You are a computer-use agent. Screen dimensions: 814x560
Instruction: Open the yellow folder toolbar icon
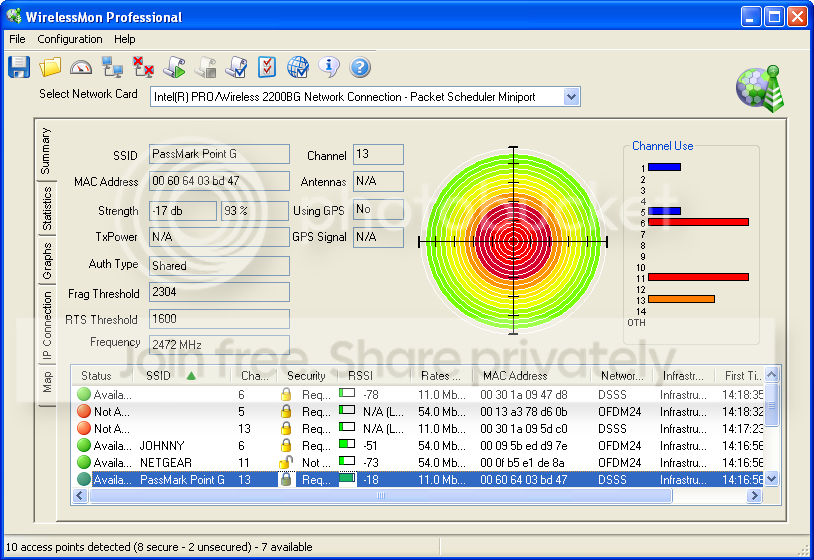pyautogui.click(x=50, y=67)
